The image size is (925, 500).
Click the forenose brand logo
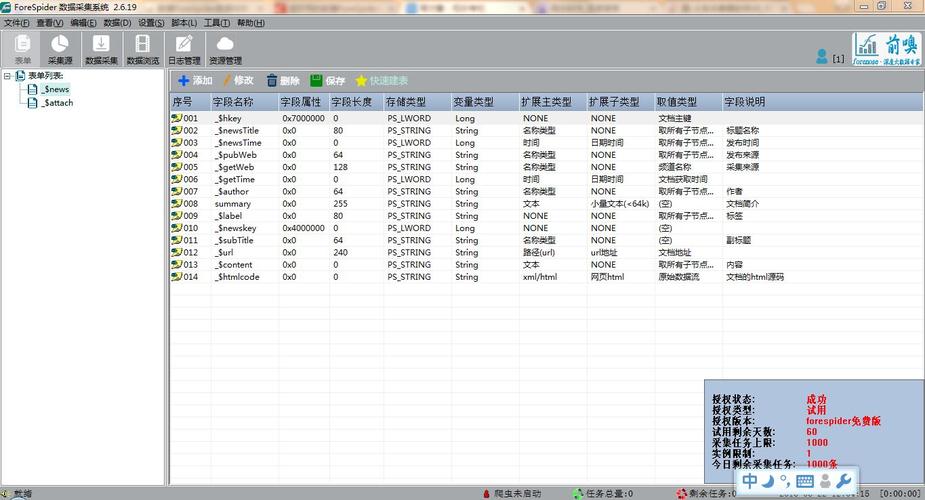pos(886,49)
